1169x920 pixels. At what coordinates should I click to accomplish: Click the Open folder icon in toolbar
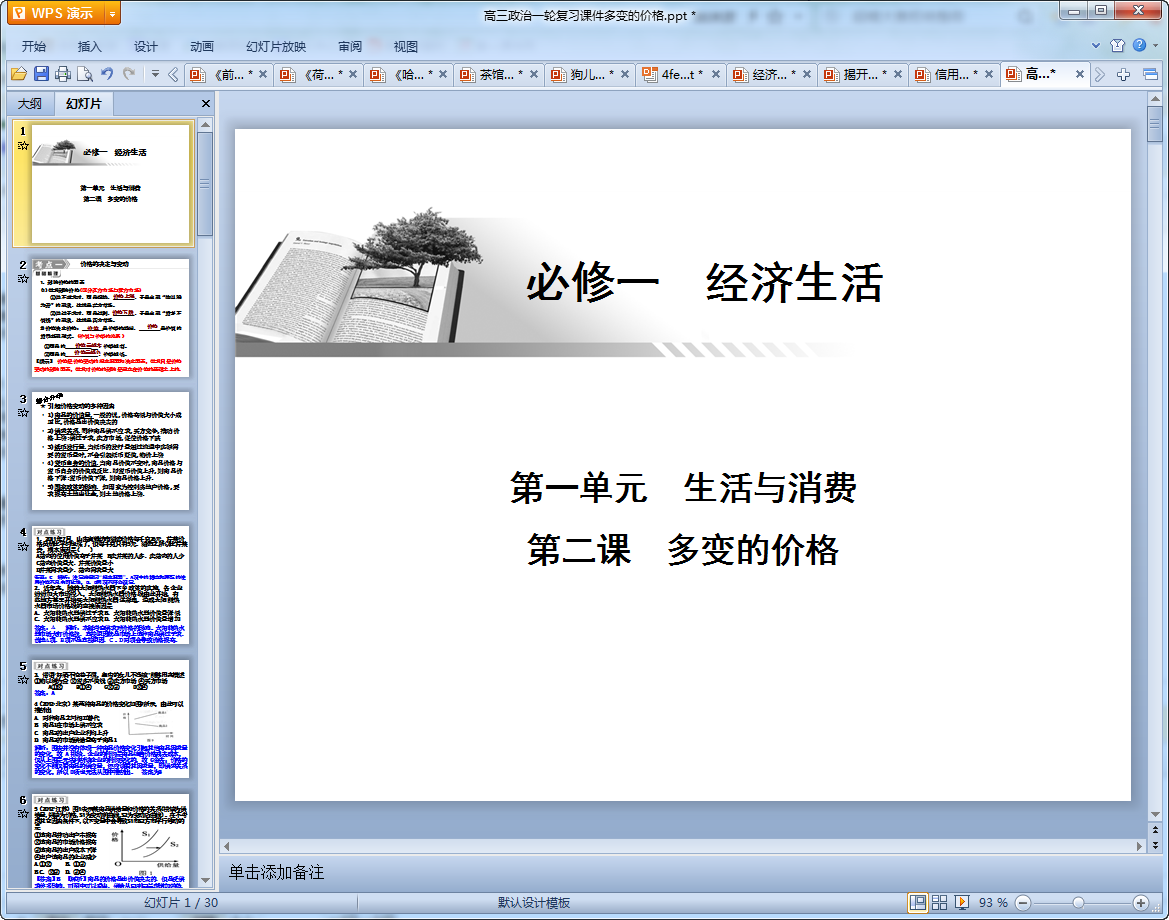coord(18,74)
